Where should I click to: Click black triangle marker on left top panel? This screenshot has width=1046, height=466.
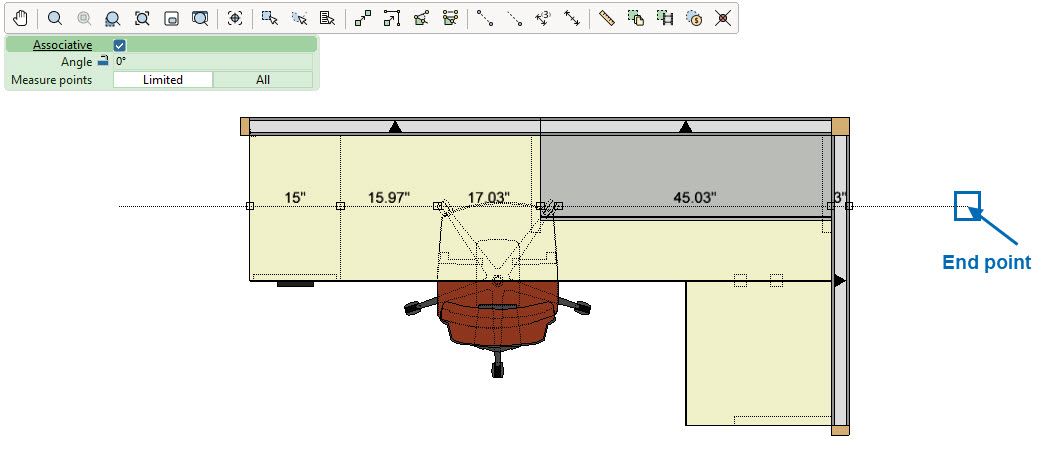tap(396, 126)
